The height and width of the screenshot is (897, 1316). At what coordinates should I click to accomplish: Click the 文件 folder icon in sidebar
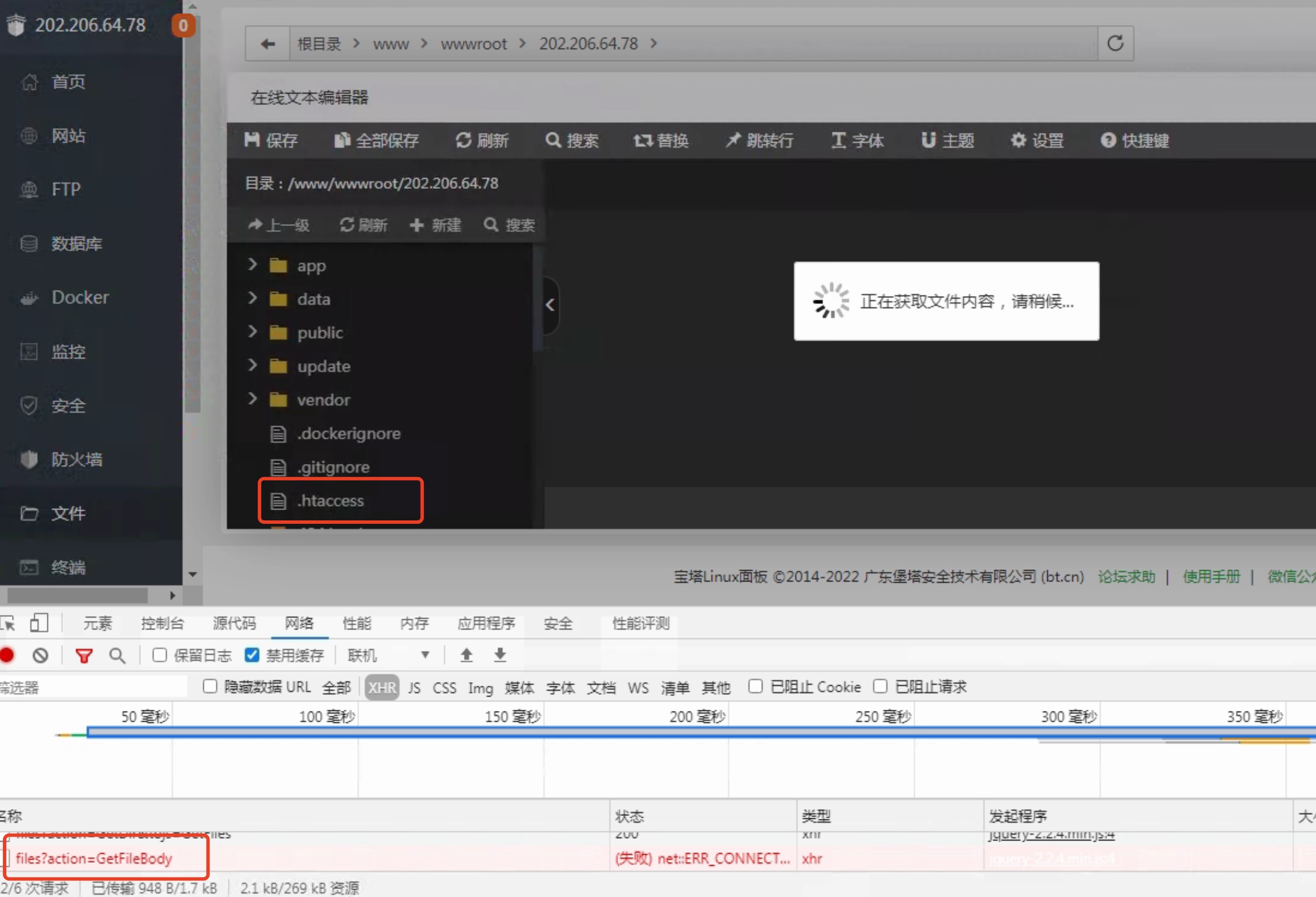click(29, 514)
